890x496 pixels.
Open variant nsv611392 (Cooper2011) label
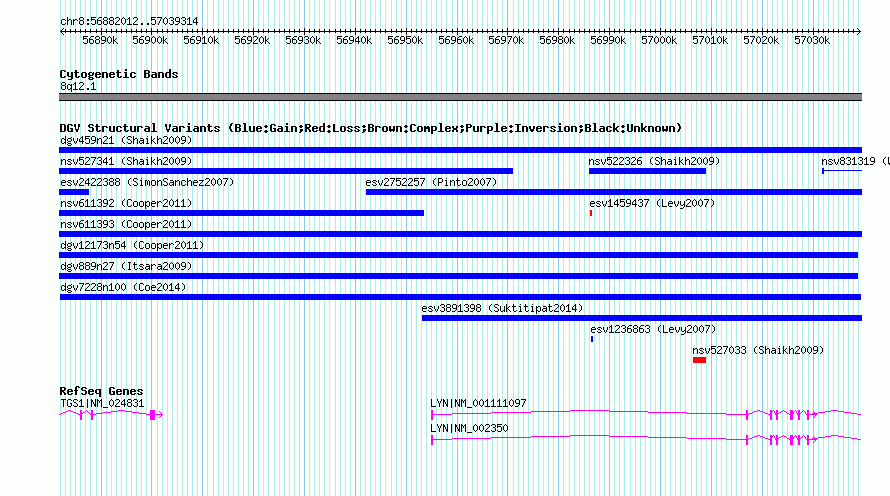point(126,203)
